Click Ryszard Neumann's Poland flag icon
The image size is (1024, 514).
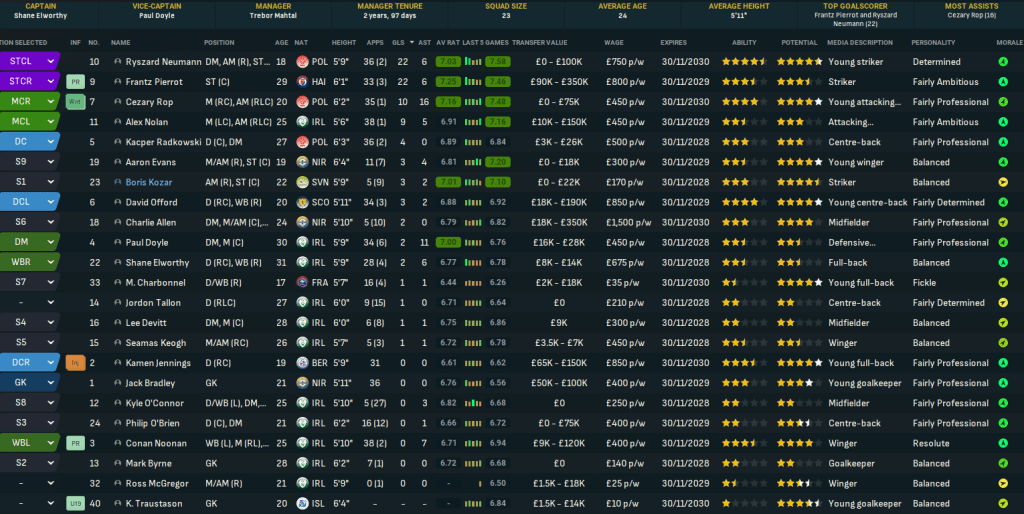pos(303,62)
